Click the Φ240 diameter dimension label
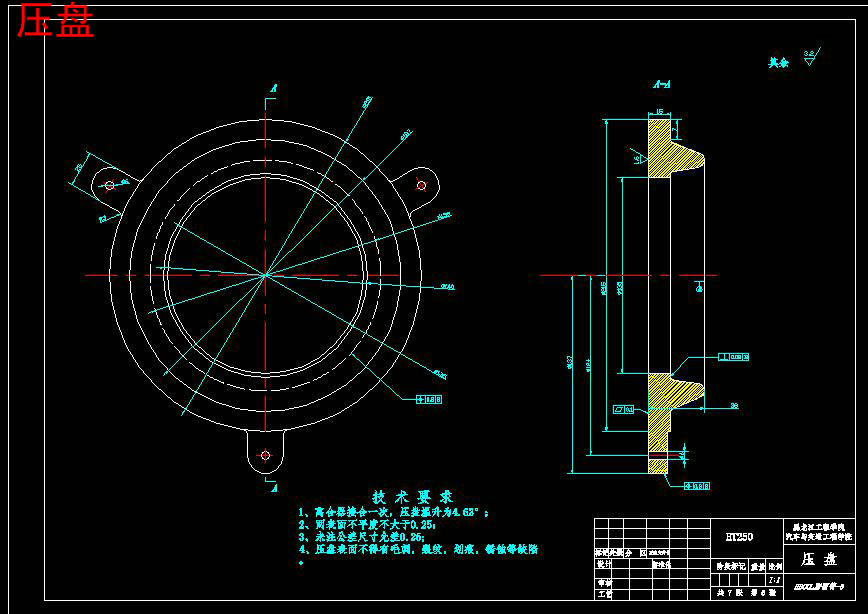 point(447,287)
